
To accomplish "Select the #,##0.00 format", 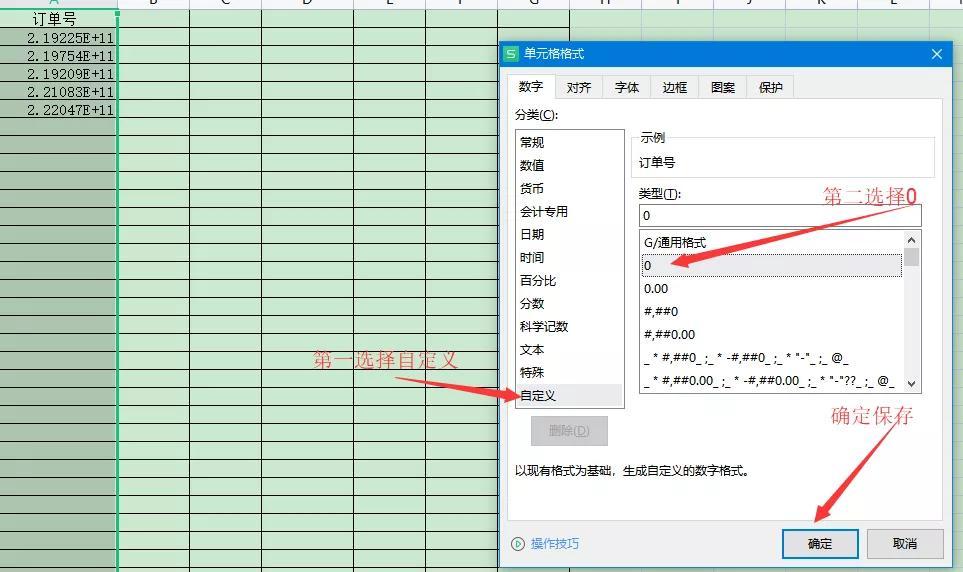I will (771, 335).
